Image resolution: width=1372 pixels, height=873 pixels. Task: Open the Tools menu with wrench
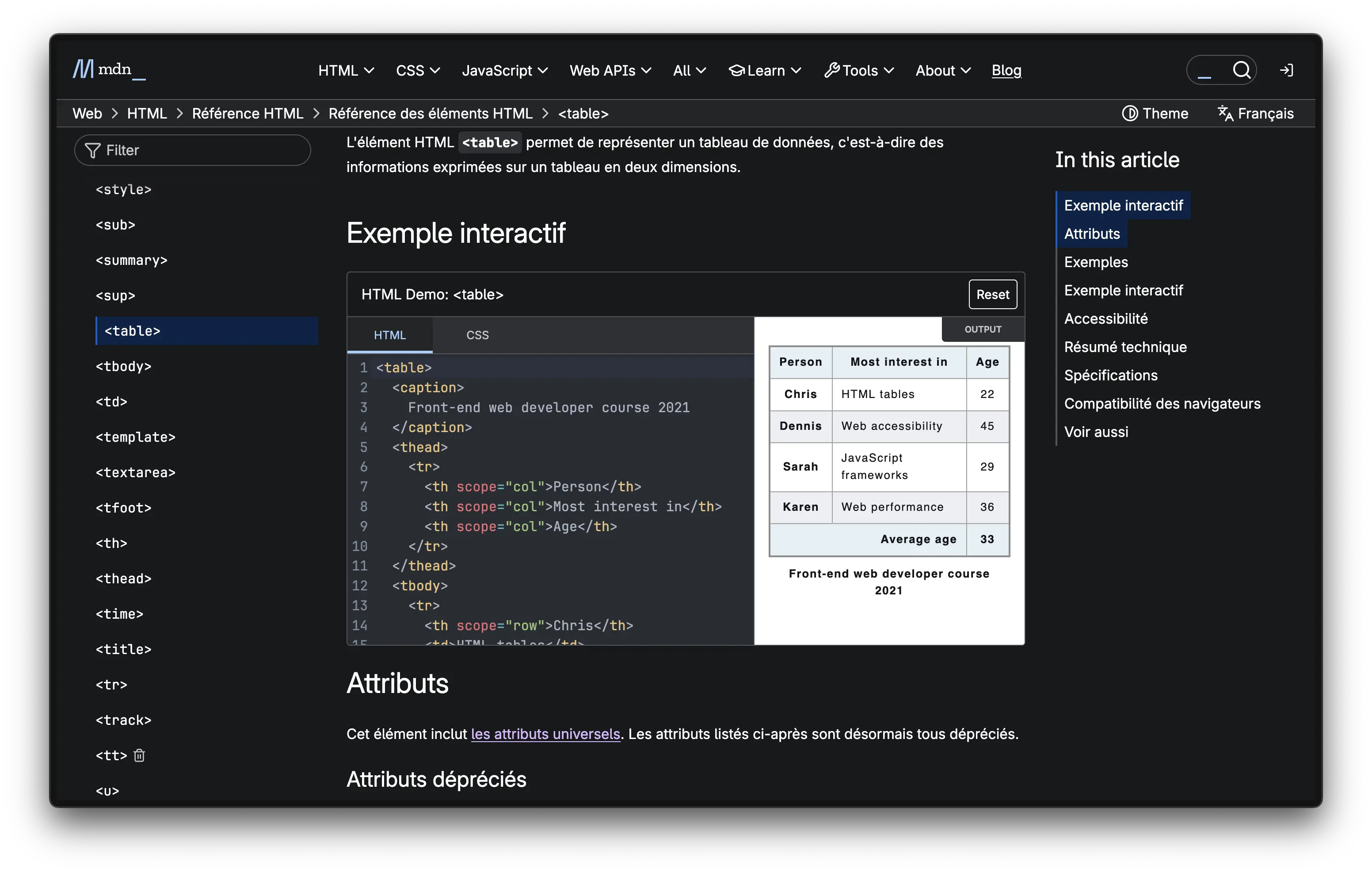[859, 71]
